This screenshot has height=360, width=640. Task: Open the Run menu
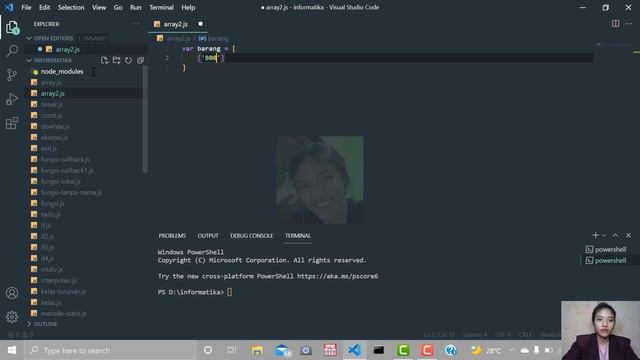[x=136, y=7]
